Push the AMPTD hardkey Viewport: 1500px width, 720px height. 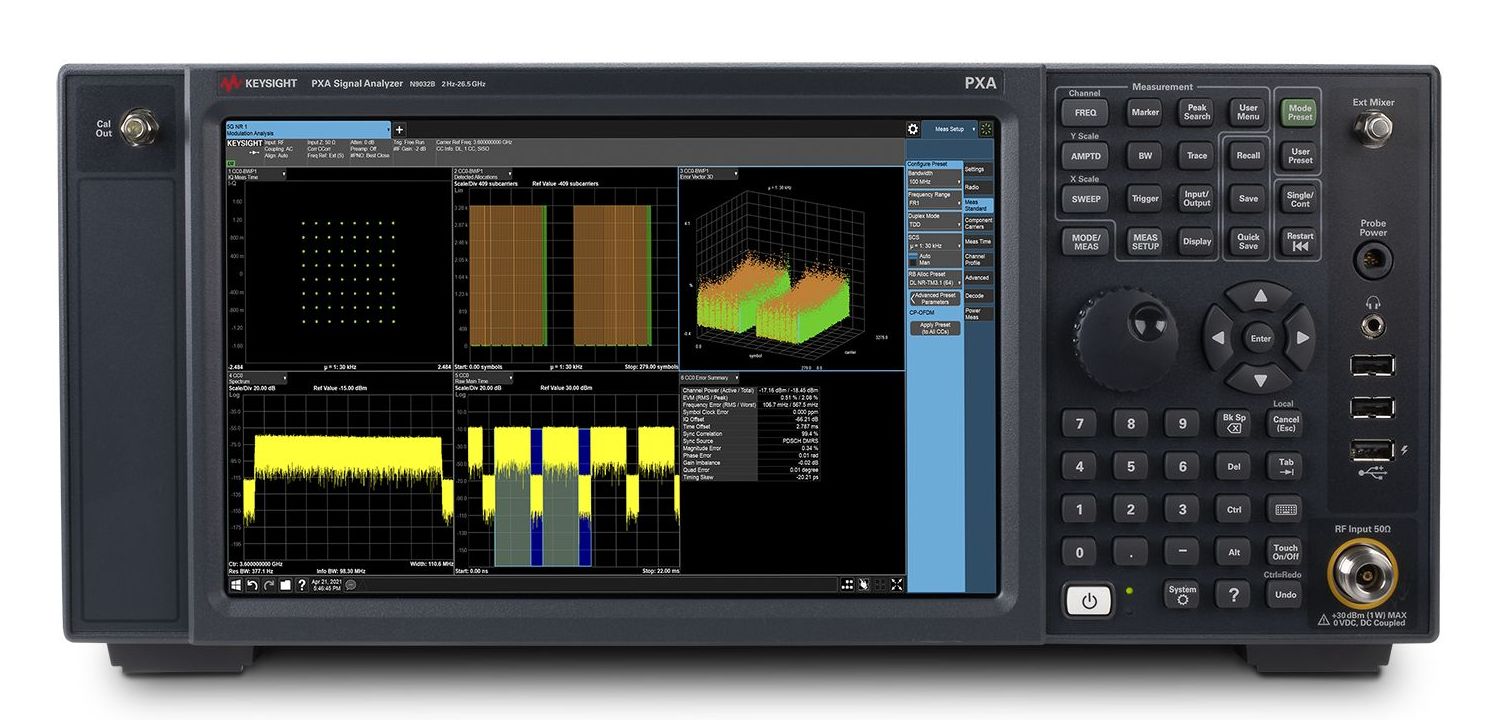click(x=1085, y=156)
